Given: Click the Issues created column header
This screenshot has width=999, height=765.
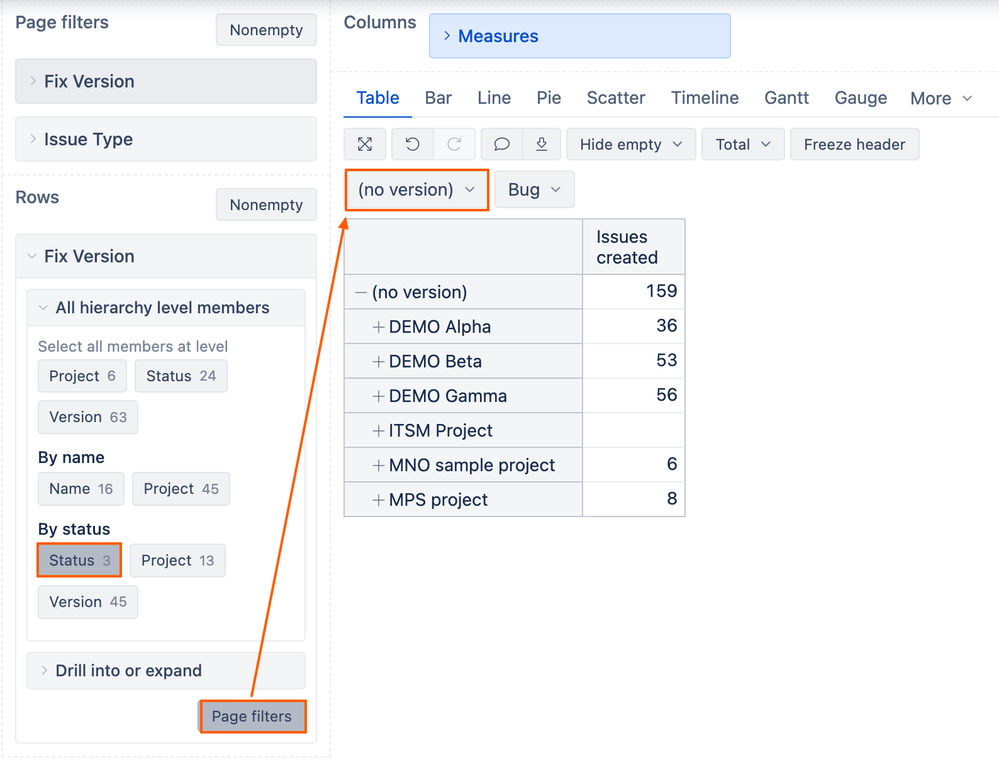Looking at the screenshot, I should pyautogui.click(x=633, y=247).
